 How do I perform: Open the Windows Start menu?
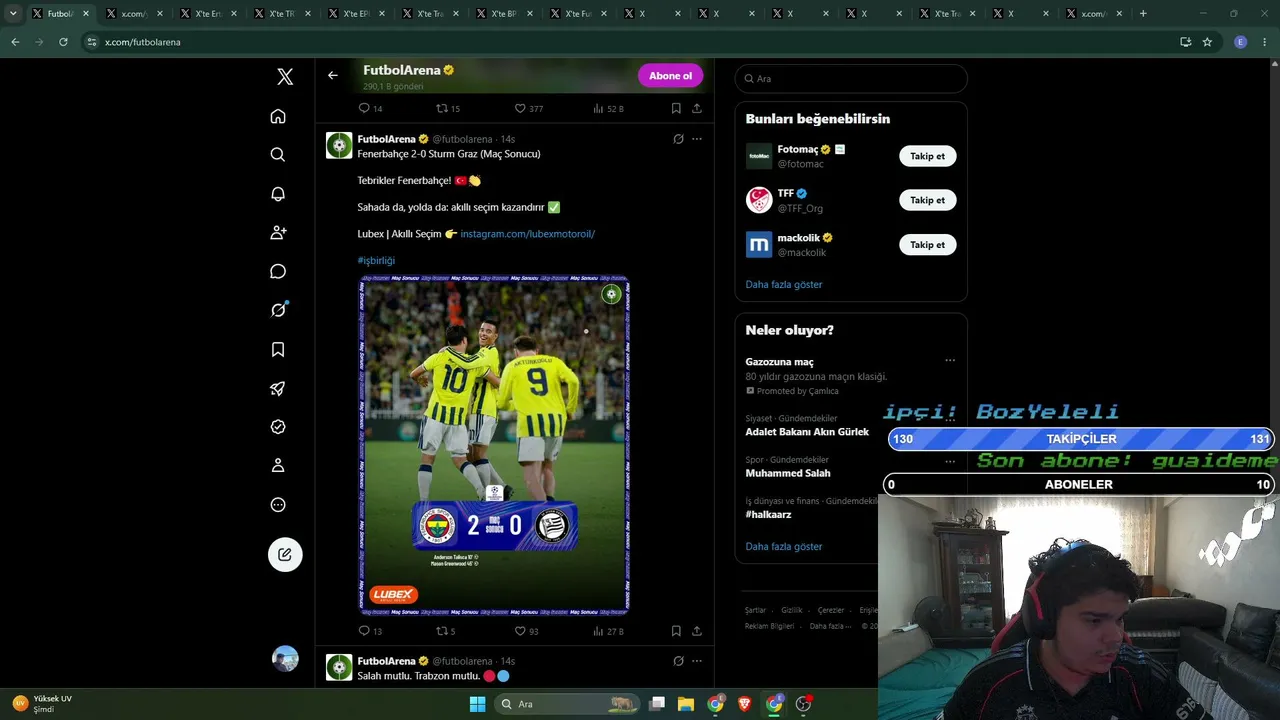pyautogui.click(x=478, y=704)
